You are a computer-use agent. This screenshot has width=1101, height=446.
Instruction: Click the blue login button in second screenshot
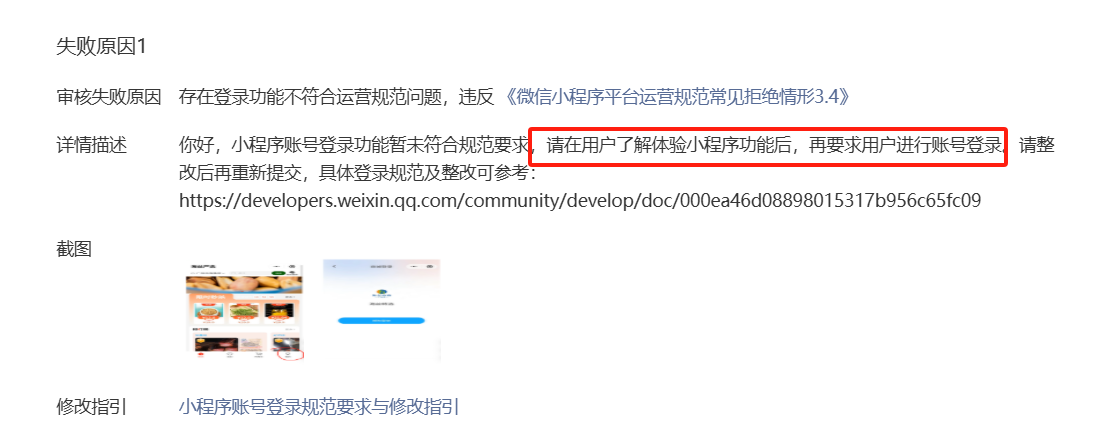[x=381, y=320]
